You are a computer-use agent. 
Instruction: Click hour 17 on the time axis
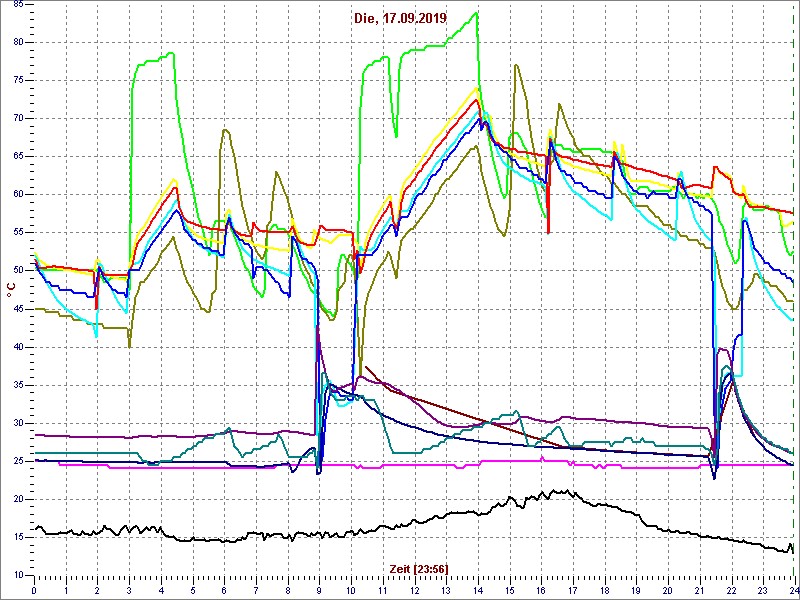572,591
